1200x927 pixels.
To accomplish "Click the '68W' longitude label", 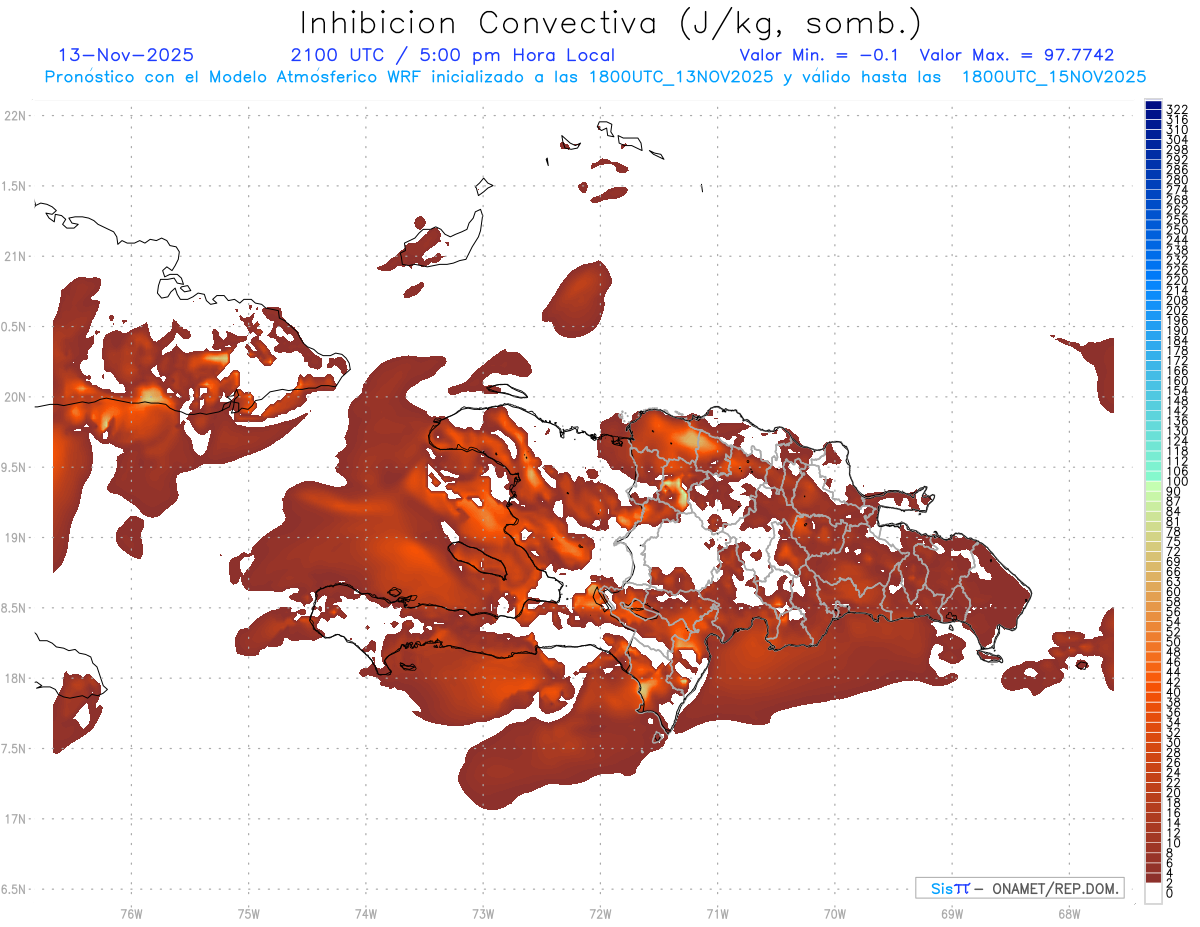I will tap(1069, 913).
